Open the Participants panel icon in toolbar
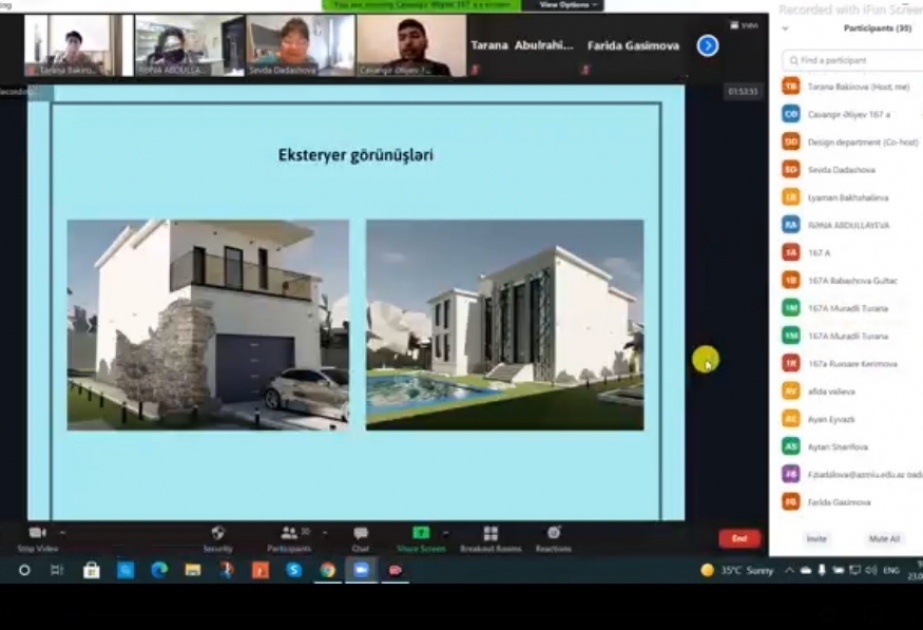 point(289,533)
